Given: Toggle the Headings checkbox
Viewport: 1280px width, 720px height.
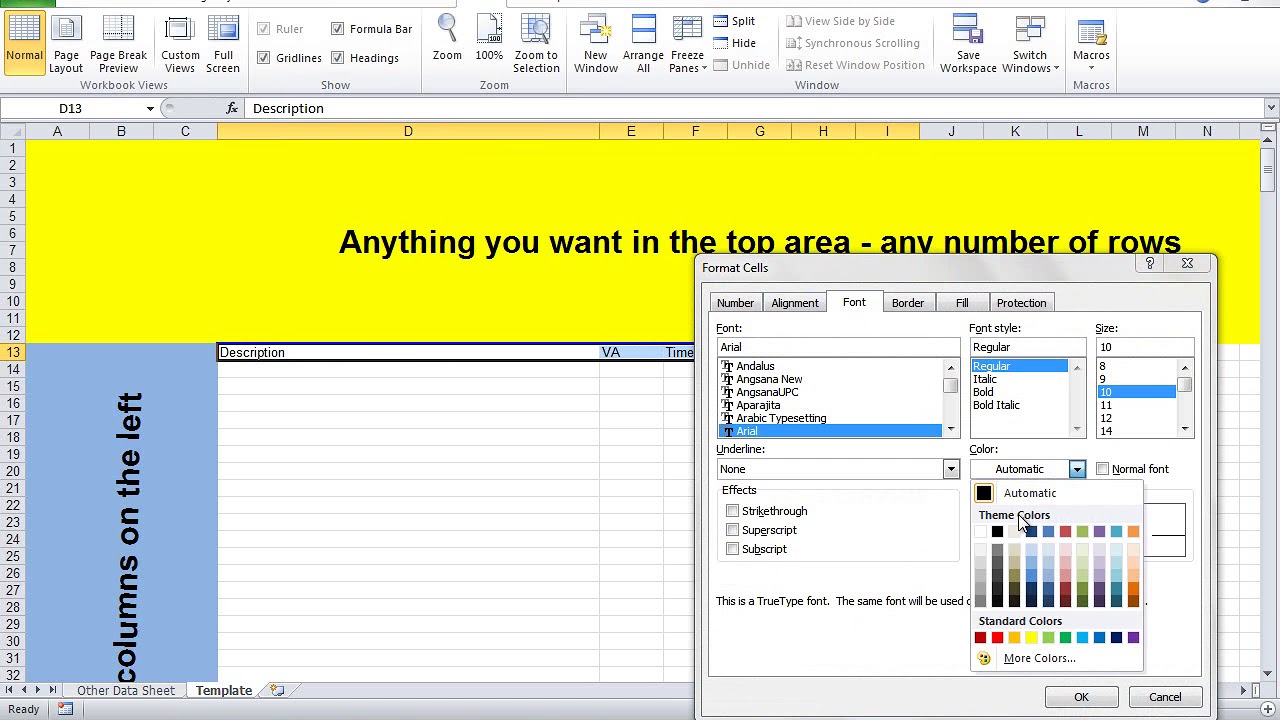Looking at the screenshot, I should [337, 58].
